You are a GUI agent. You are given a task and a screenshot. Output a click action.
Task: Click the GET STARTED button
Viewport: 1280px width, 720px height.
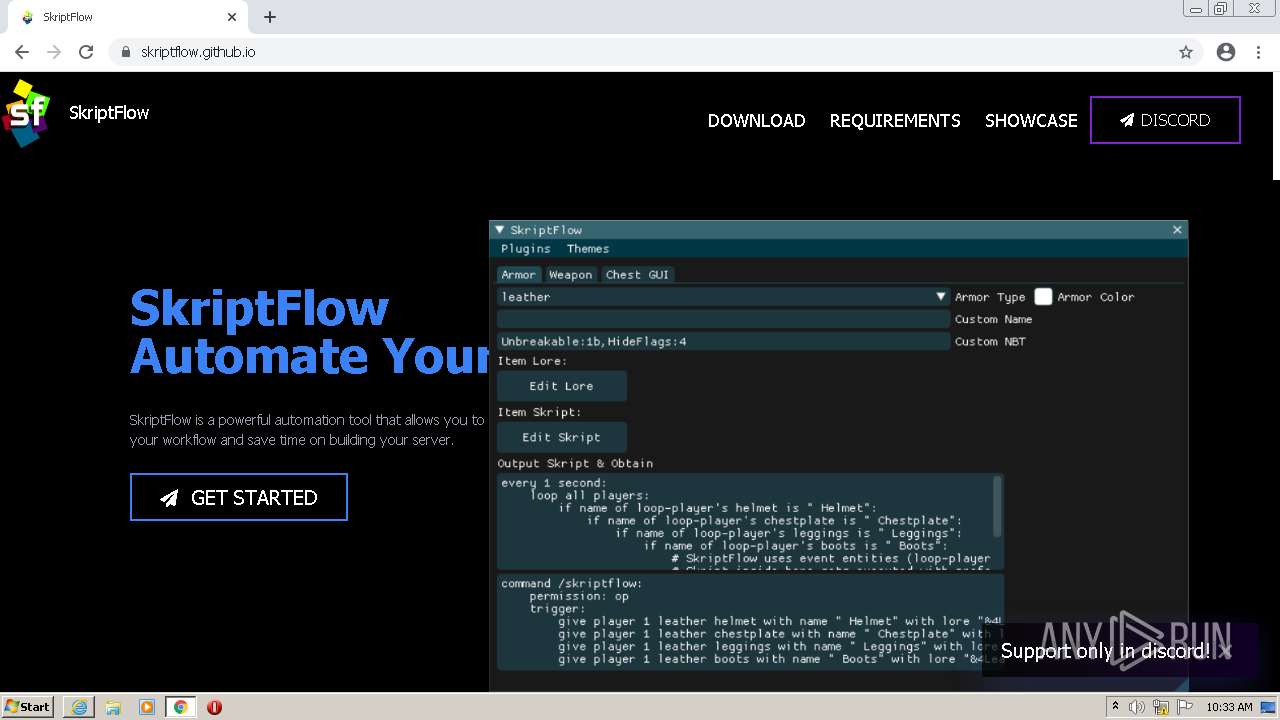239,497
